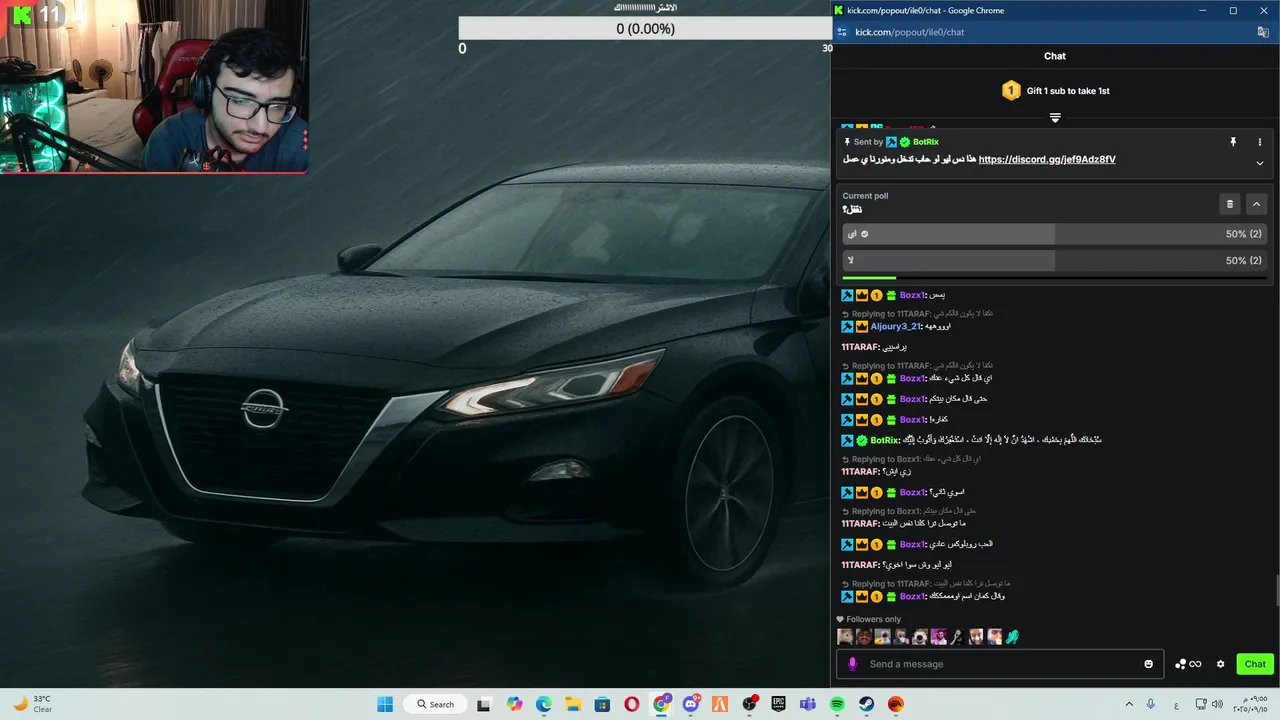1280x720 pixels.
Task: Launch Copilot from taskbar
Action: (514, 704)
